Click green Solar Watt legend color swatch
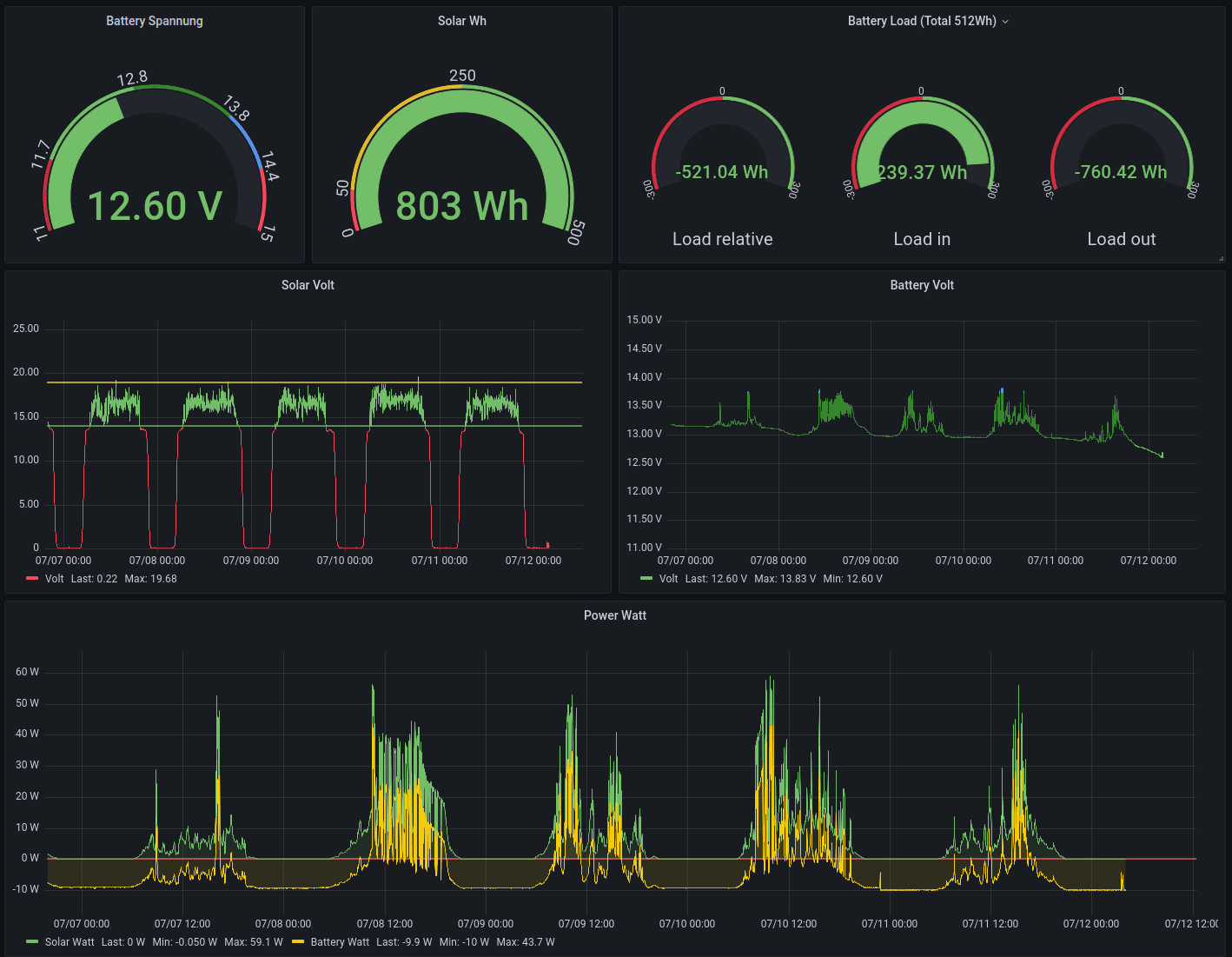 32,942
